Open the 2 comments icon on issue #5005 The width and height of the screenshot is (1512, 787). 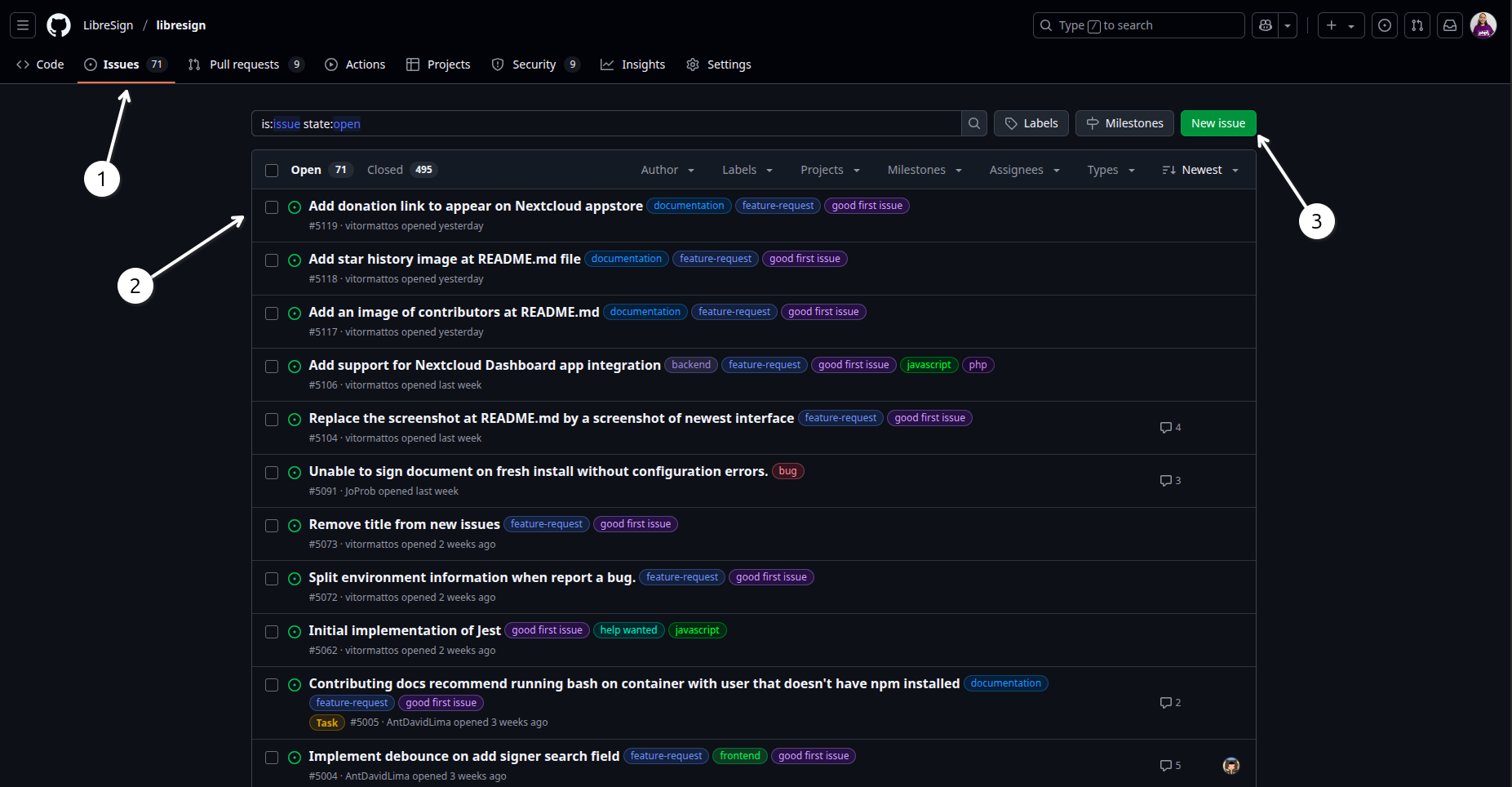click(1170, 703)
